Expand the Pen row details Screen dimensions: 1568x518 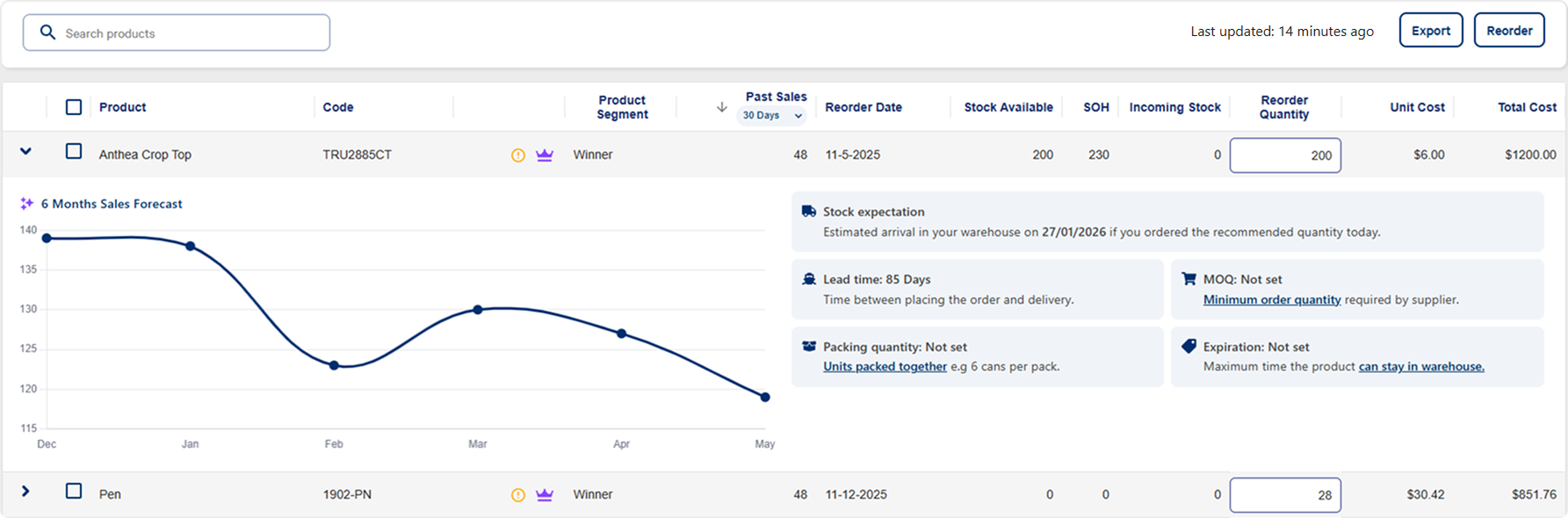(x=25, y=492)
